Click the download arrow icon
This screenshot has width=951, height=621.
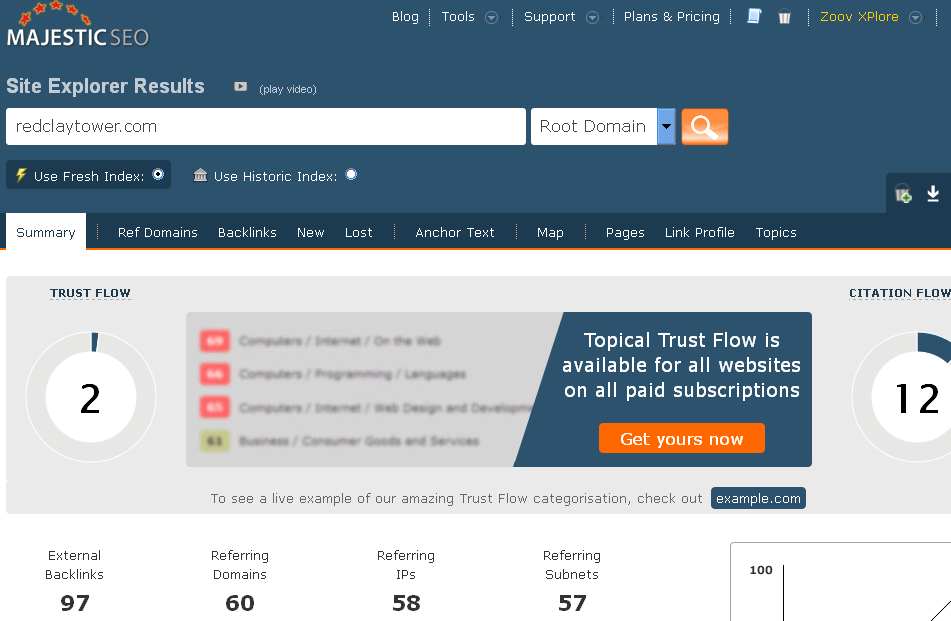pos(933,193)
